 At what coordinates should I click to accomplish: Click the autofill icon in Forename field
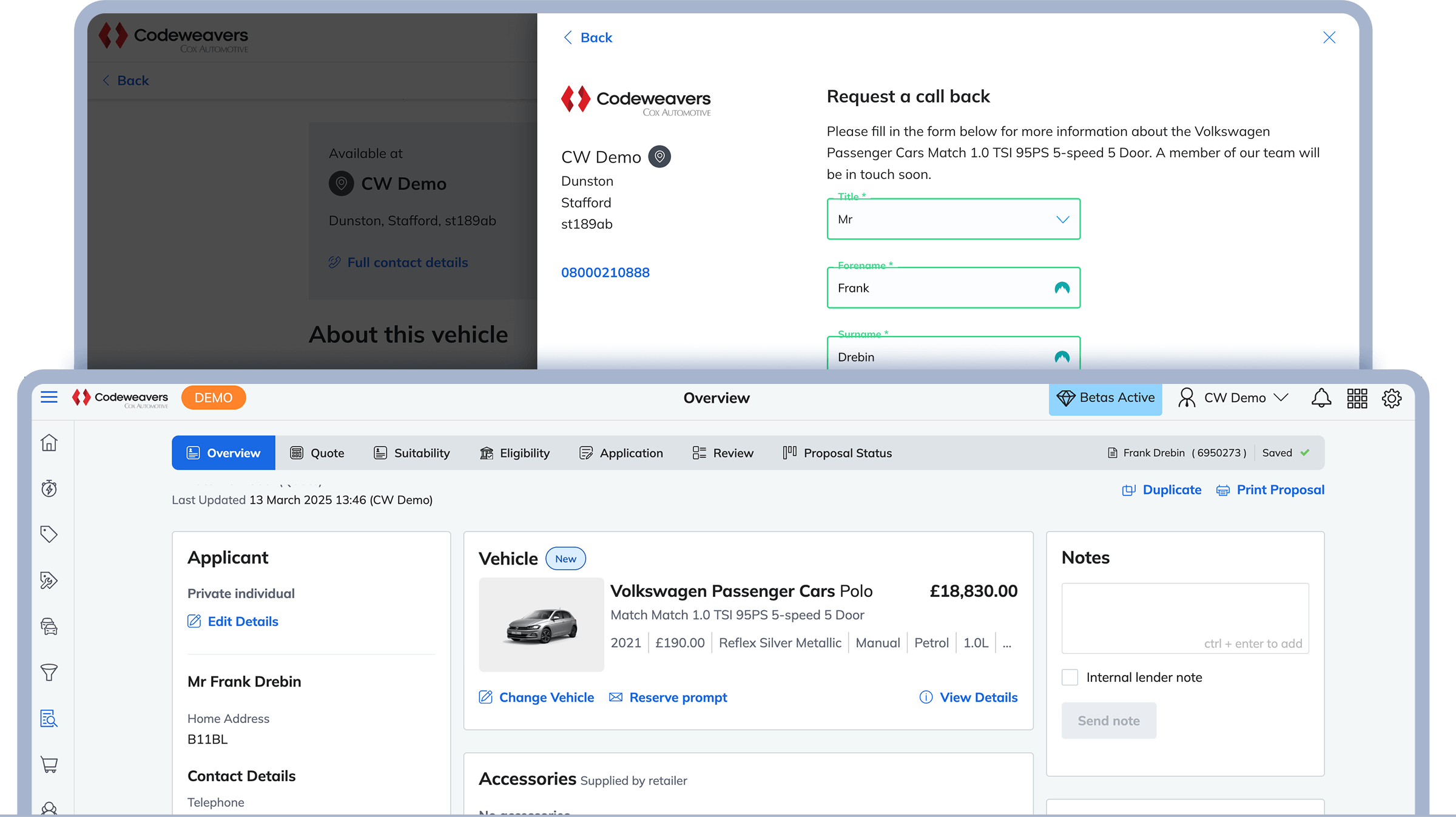point(1062,287)
